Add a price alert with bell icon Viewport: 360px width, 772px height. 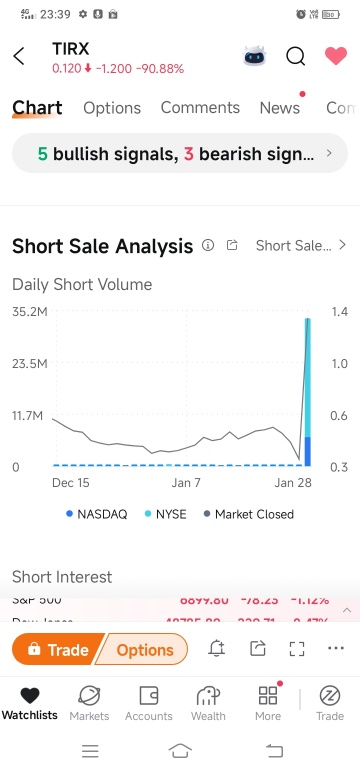click(217, 649)
